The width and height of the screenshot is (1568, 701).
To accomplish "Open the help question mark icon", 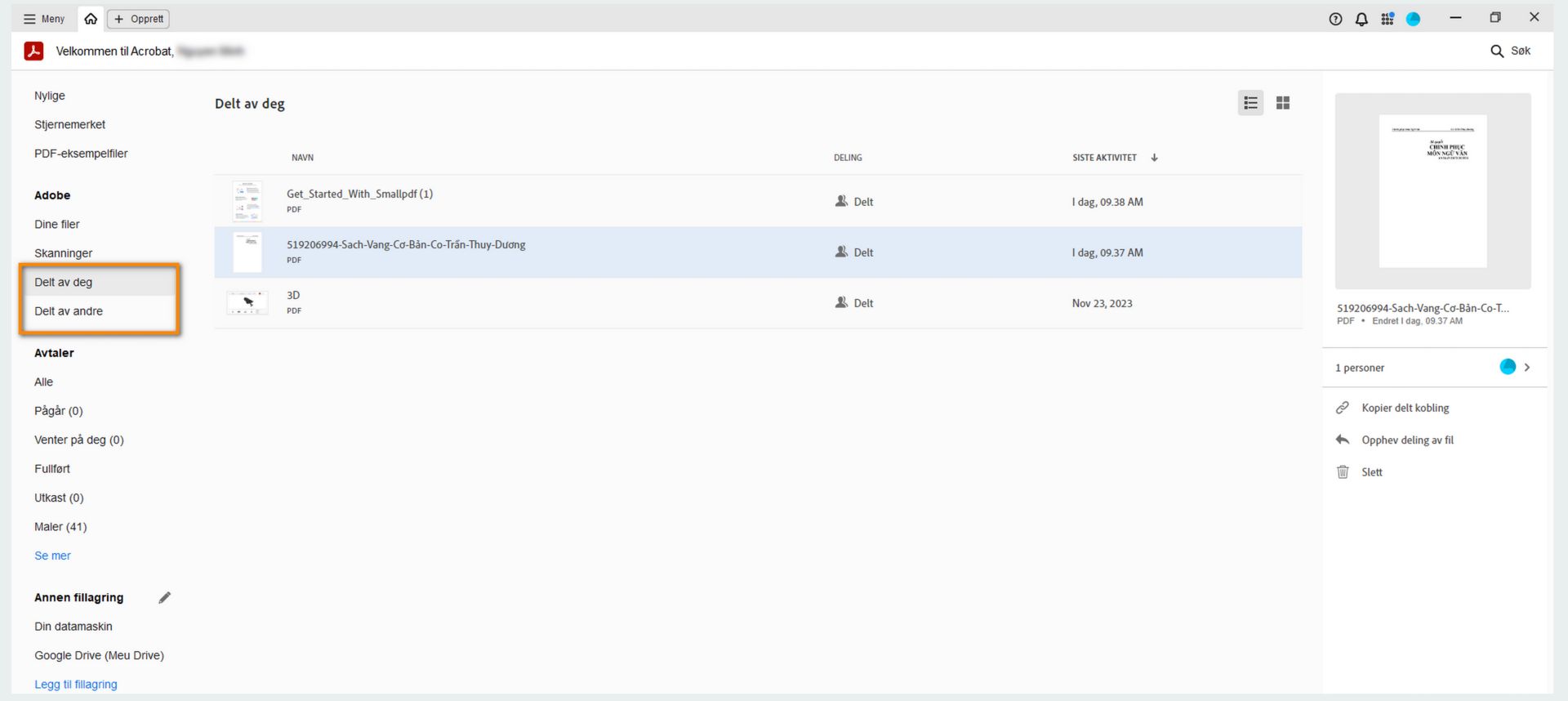I will pyautogui.click(x=1335, y=19).
